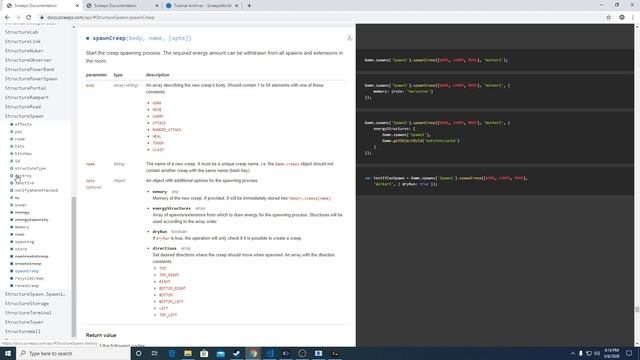Click the page's main vertical scrollbar
Image resolution: width=640 pixels, height=360 pixels.
point(637,309)
